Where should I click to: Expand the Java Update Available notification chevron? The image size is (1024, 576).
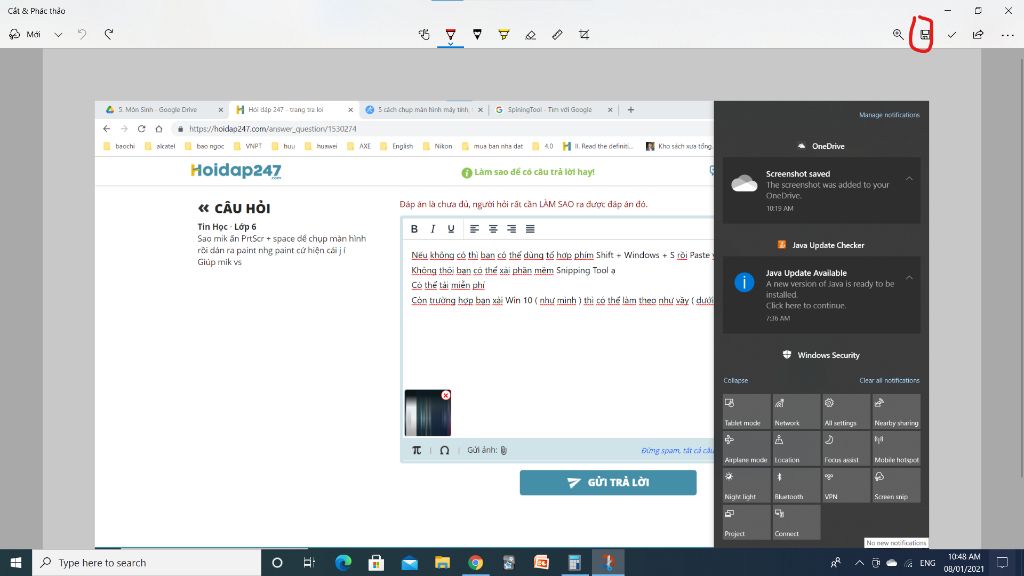909,278
